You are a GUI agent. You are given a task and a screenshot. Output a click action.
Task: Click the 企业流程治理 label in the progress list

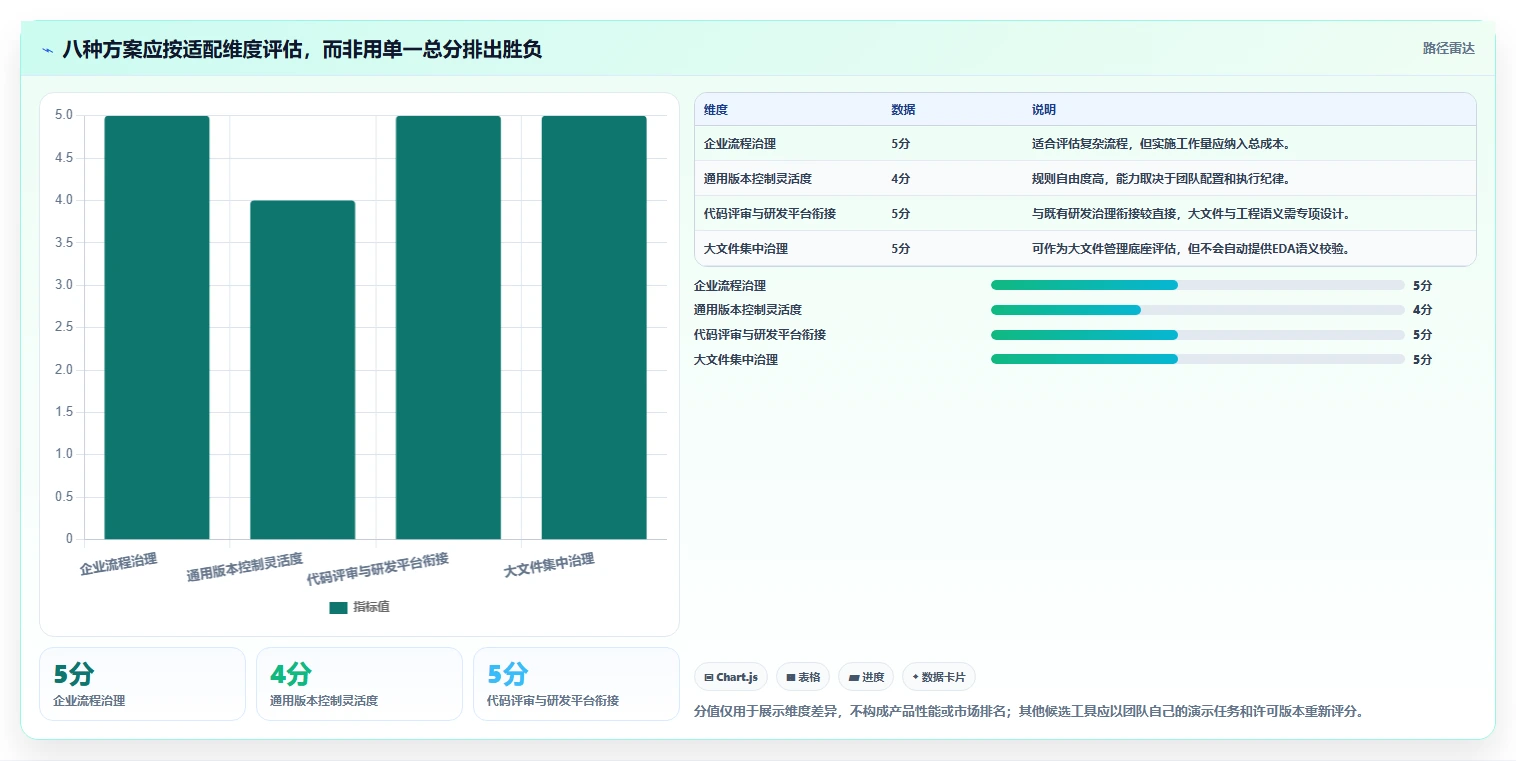pyautogui.click(x=730, y=286)
